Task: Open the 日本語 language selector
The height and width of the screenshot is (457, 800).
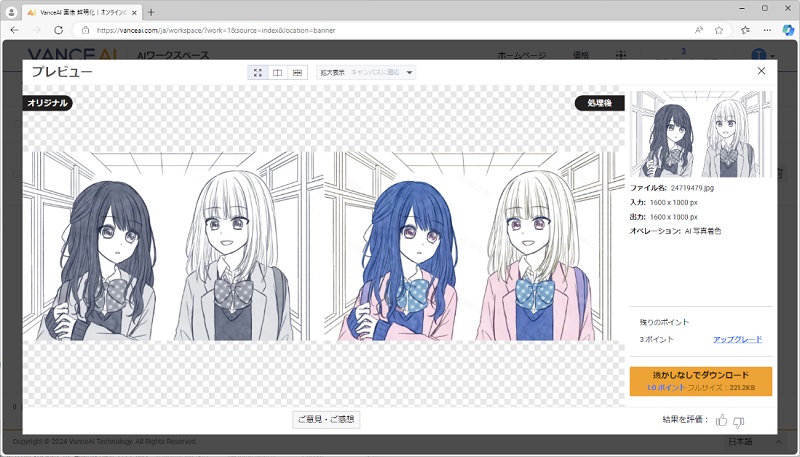Action: 740,441
